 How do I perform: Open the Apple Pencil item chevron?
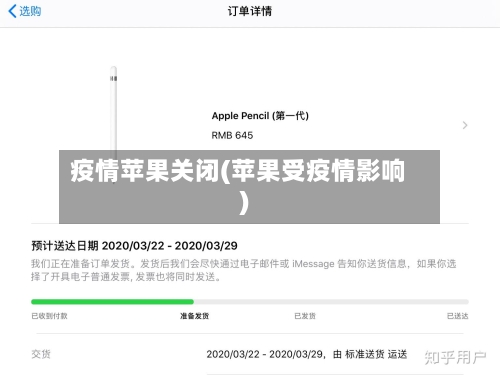click(465, 125)
